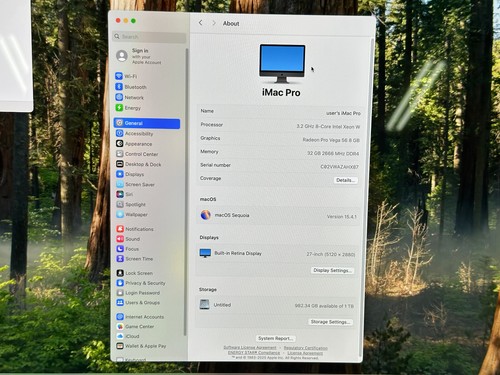Click the macOS Sequoia logo icon
The image size is (500, 375).
206,215
